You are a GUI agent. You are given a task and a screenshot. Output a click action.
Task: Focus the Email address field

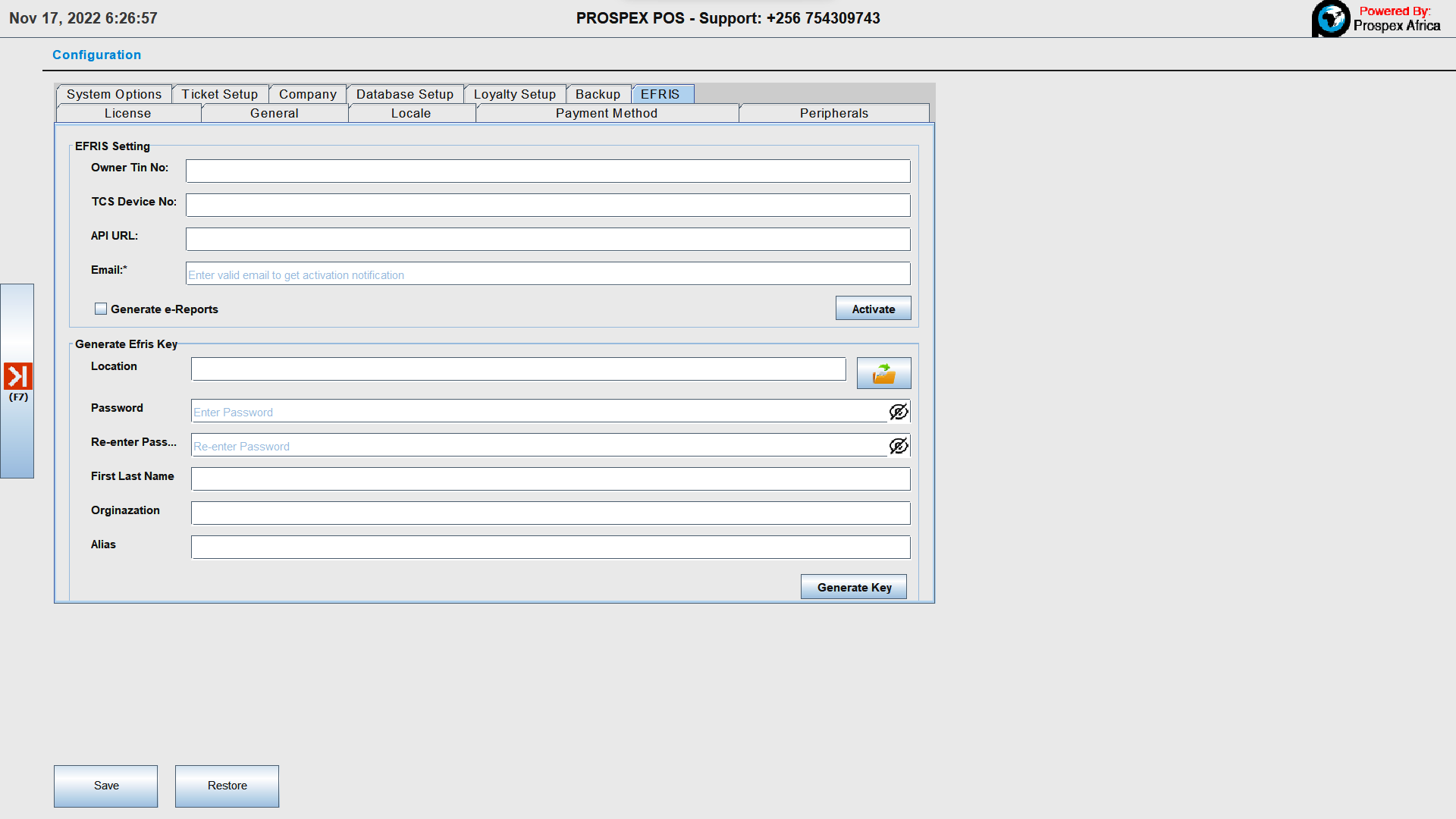[548, 274]
